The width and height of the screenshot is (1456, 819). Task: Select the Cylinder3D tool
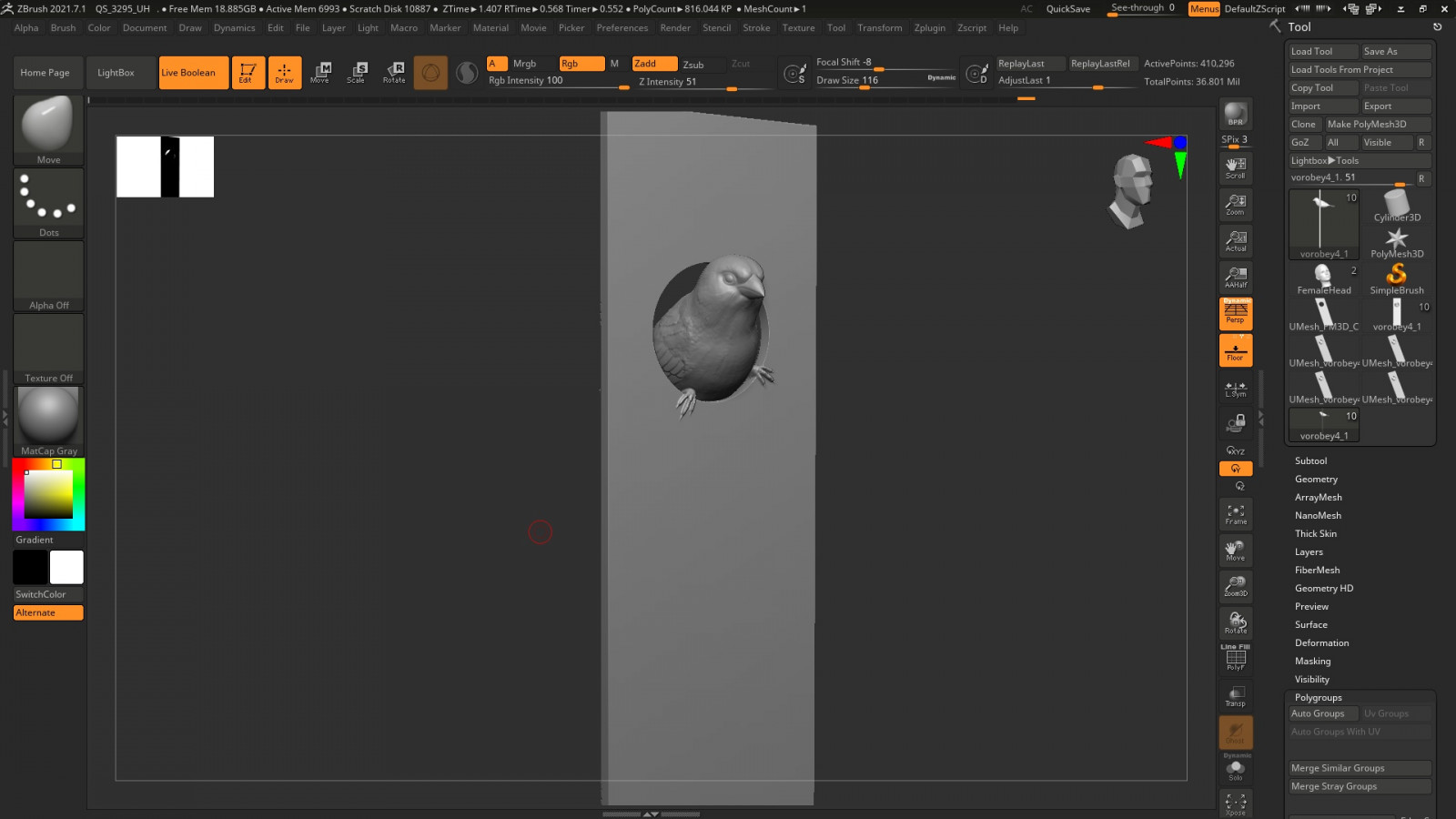click(x=1397, y=206)
